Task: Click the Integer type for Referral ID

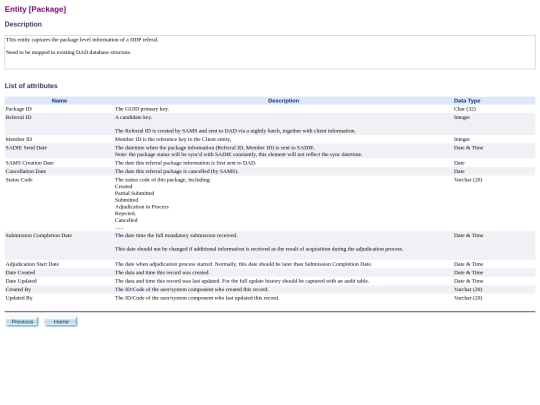Action: [x=461, y=117]
